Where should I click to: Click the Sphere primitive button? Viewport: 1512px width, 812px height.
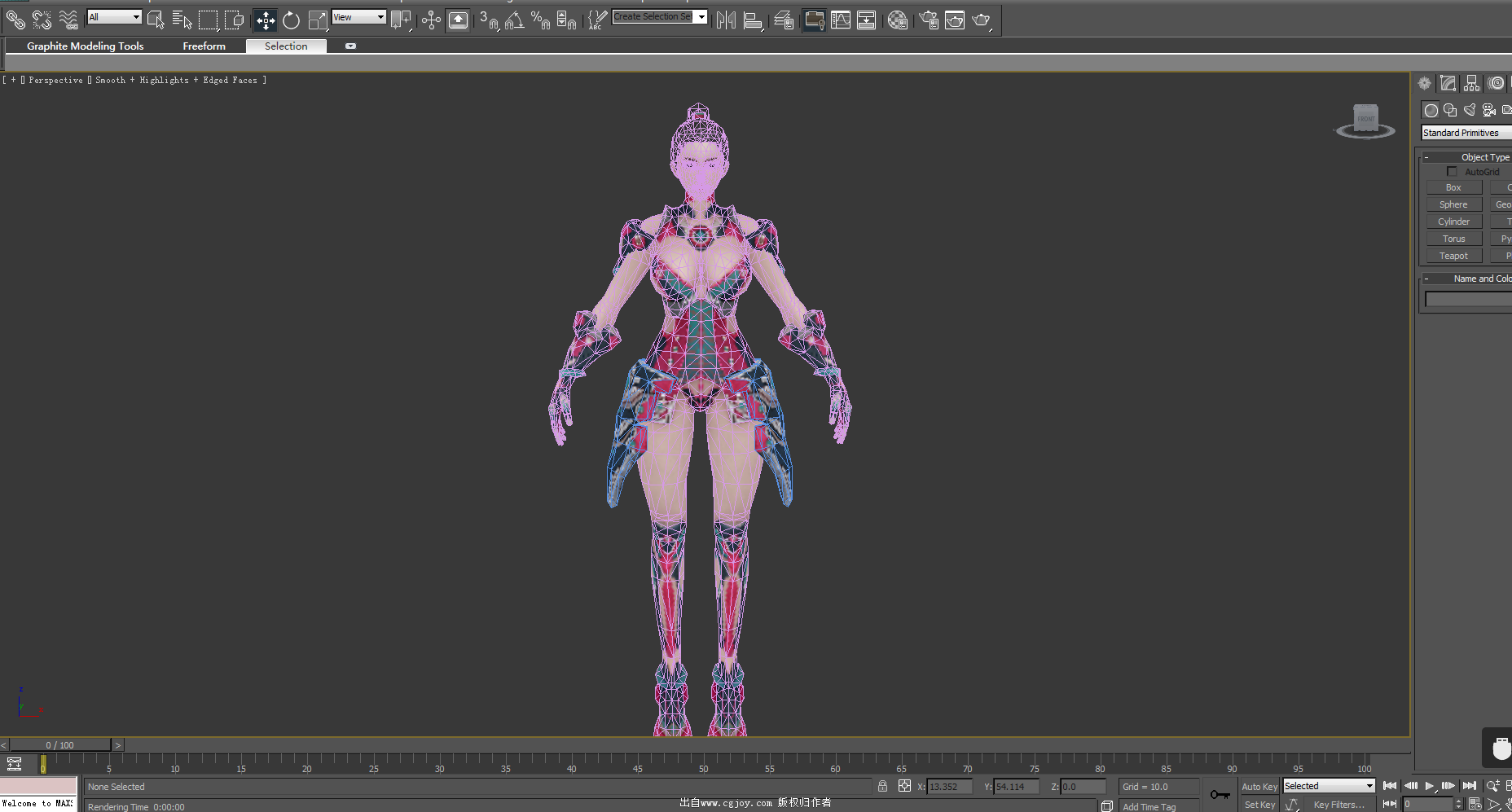(1453, 204)
